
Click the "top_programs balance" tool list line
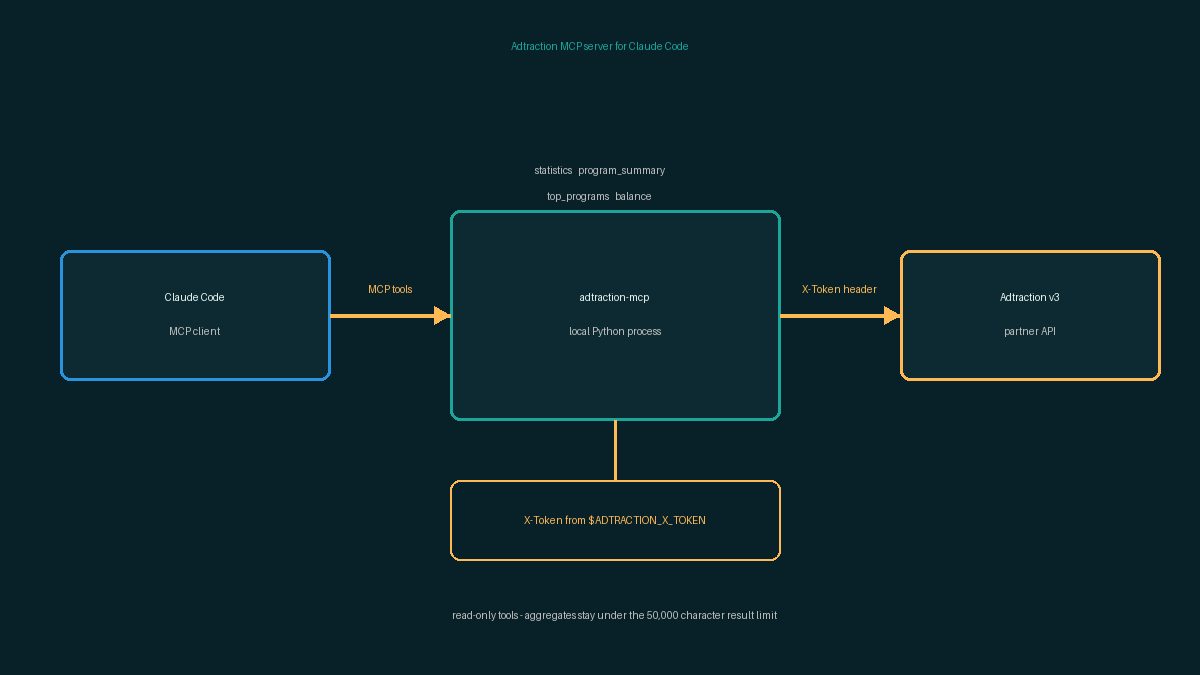click(599, 196)
